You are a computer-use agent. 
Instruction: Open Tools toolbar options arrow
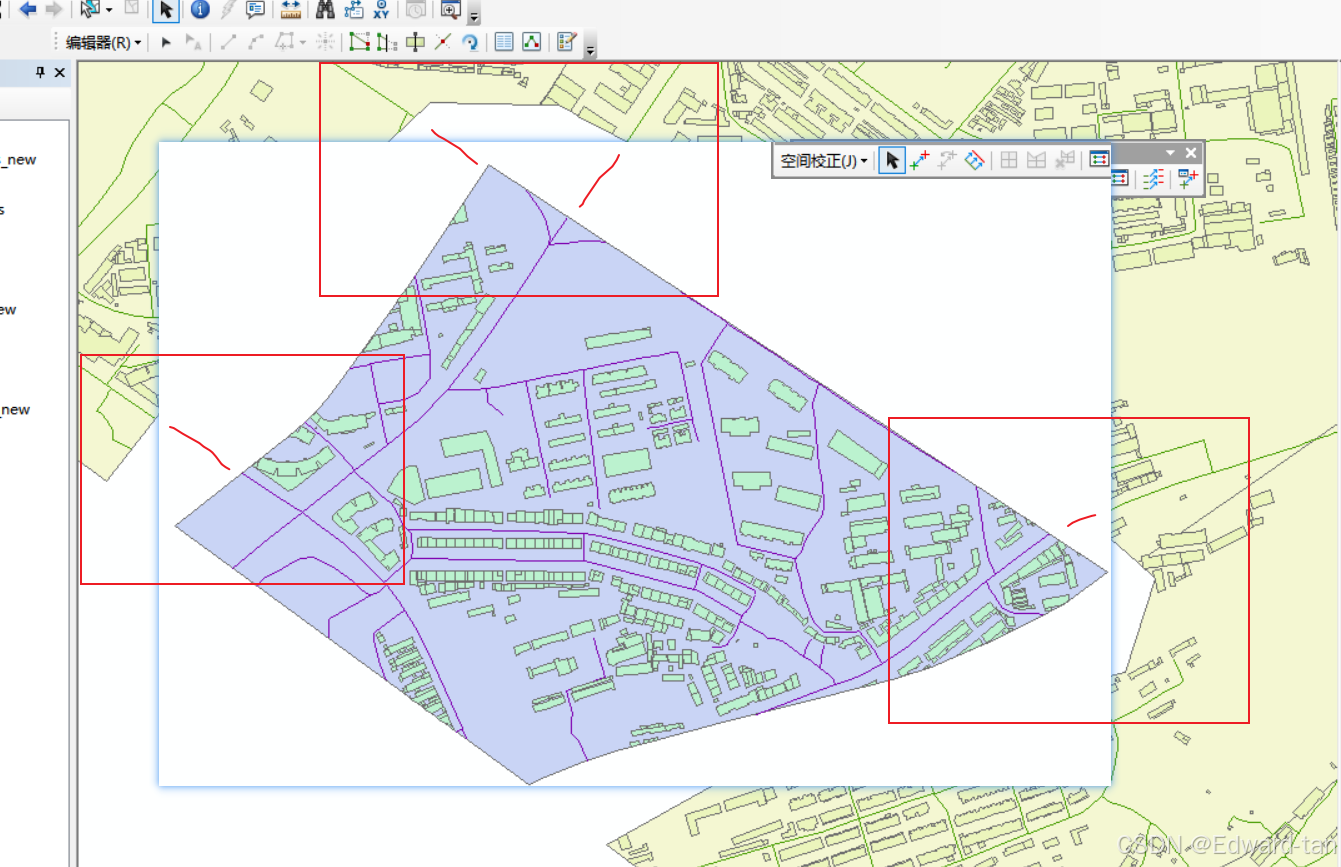[474, 16]
